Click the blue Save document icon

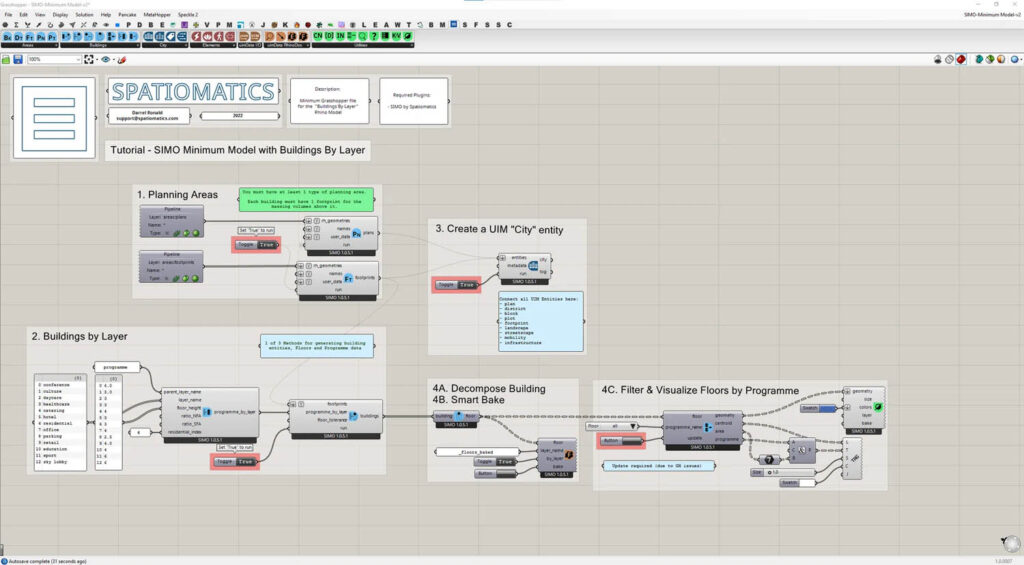(x=18, y=59)
